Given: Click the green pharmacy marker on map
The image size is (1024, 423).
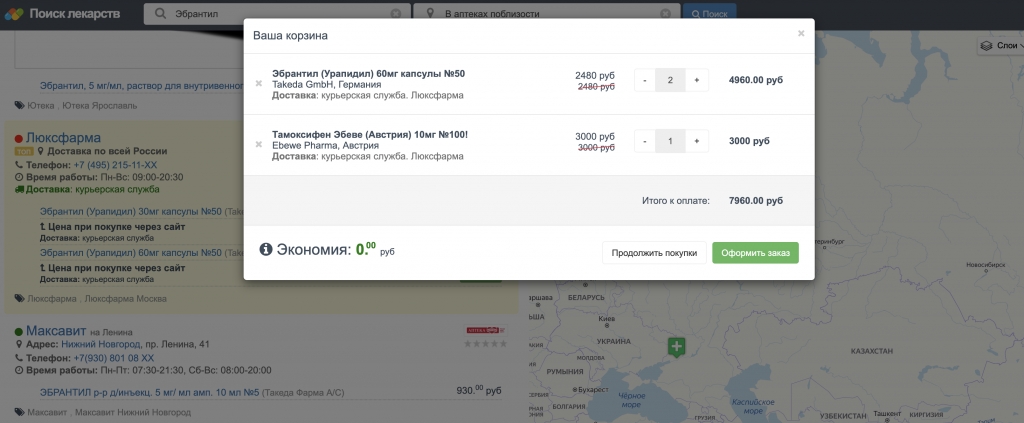Looking at the screenshot, I should click(677, 347).
